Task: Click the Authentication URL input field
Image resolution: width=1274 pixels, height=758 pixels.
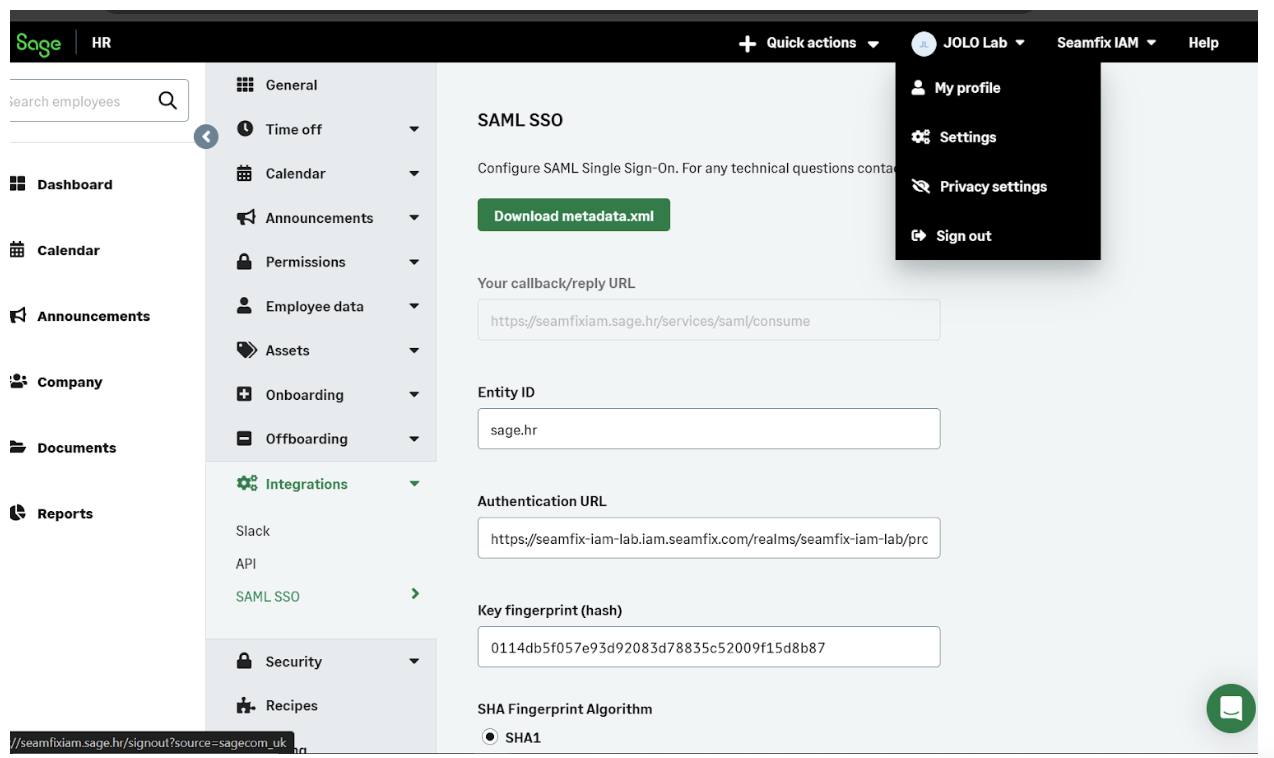Action: point(709,537)
